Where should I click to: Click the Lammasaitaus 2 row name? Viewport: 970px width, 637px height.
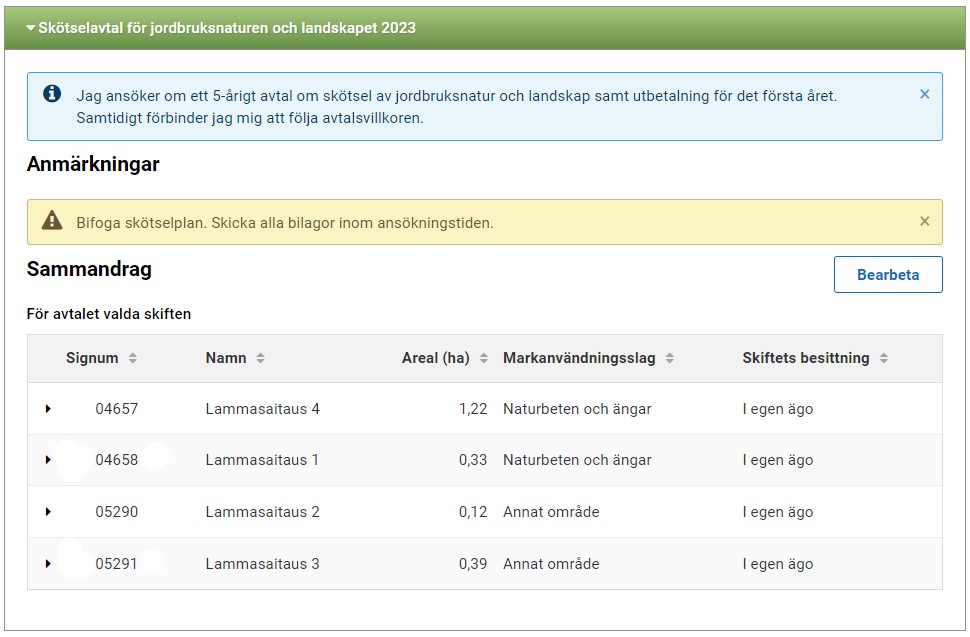tap(262, 512)
